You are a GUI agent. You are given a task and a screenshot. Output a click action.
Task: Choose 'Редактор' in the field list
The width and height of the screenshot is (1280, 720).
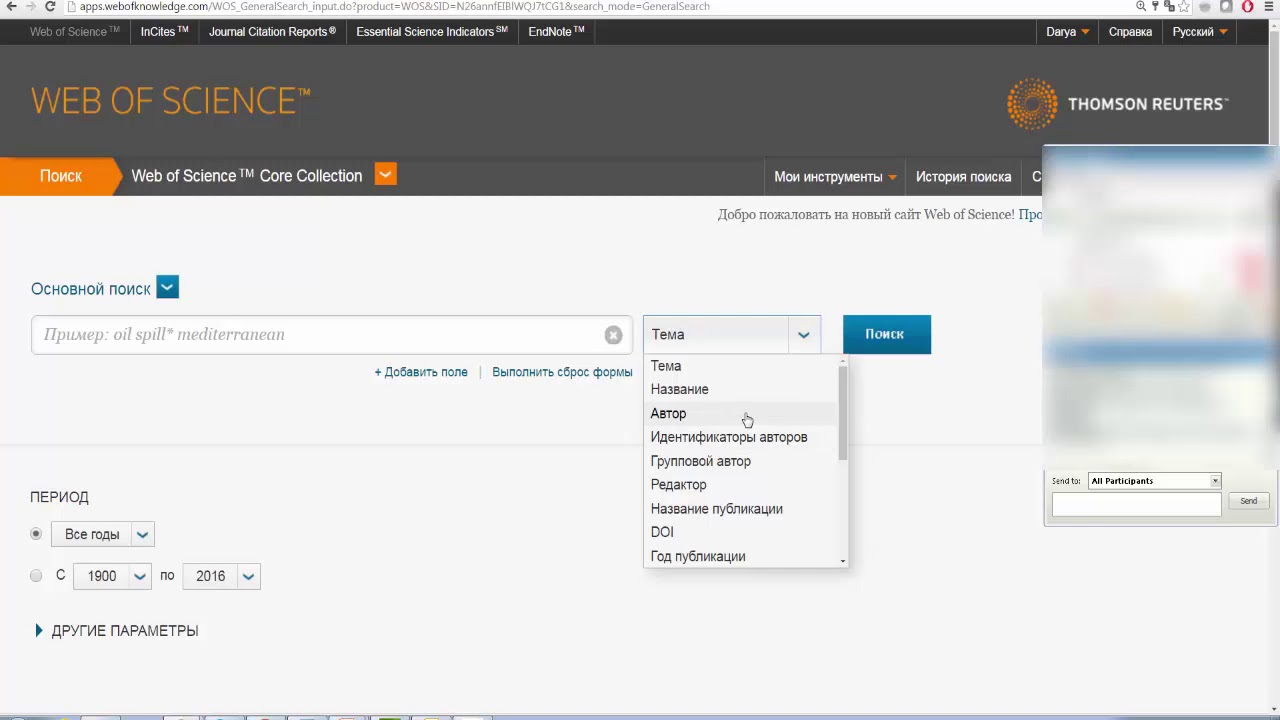click(741, 485)
